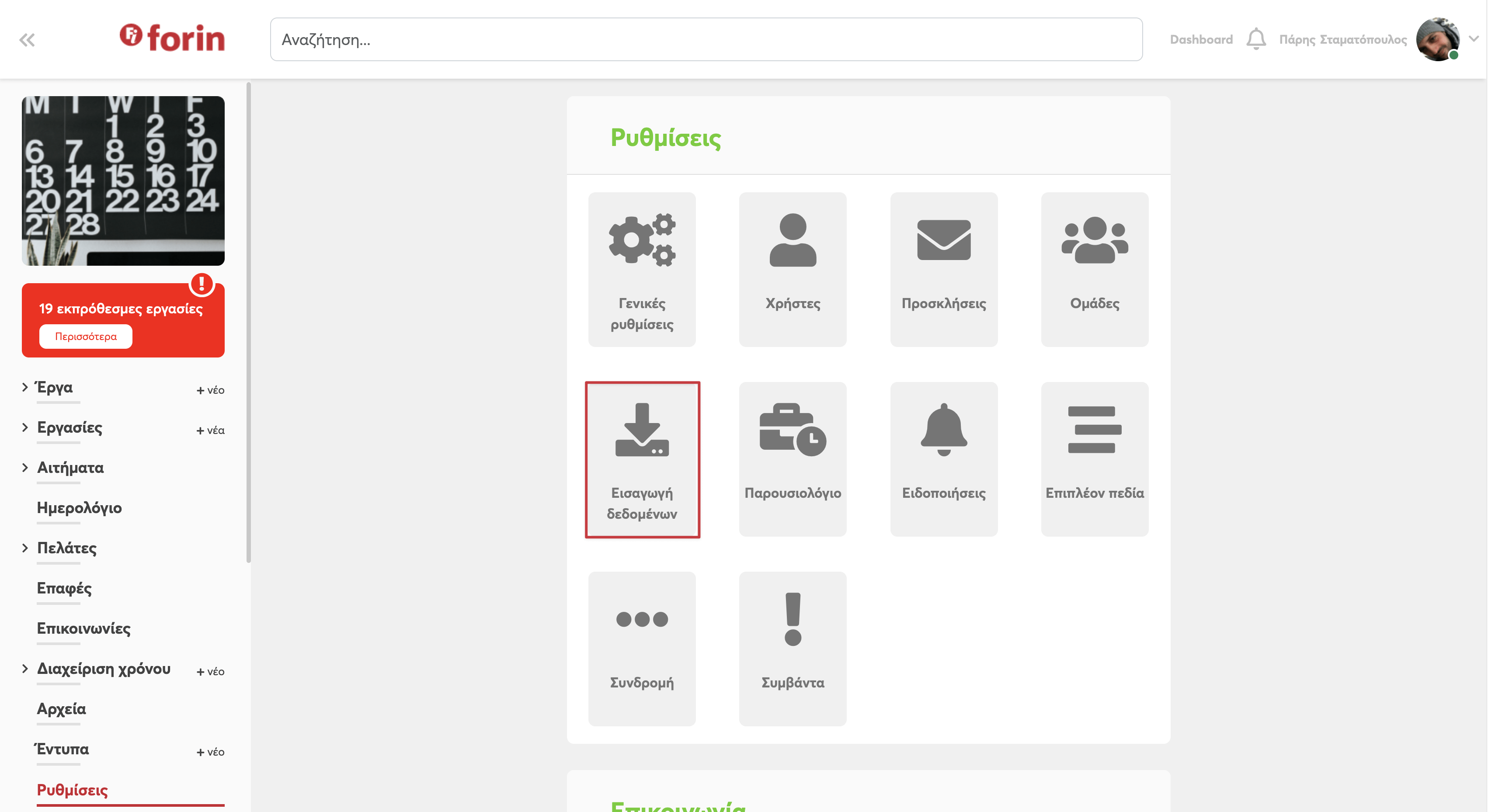Expand user menu dropdown arrow
Image resolution: width=1488 pixels, height=812 pixels.
click(x=1474, y=39)
